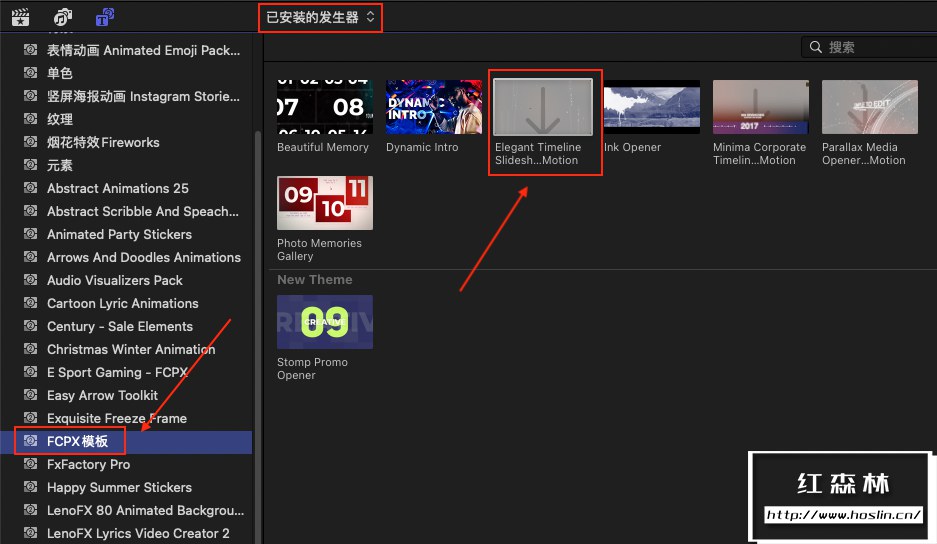
Task: Select the Elegant Timeline Slideshow thumbnail
Action: tap(543, 107)
